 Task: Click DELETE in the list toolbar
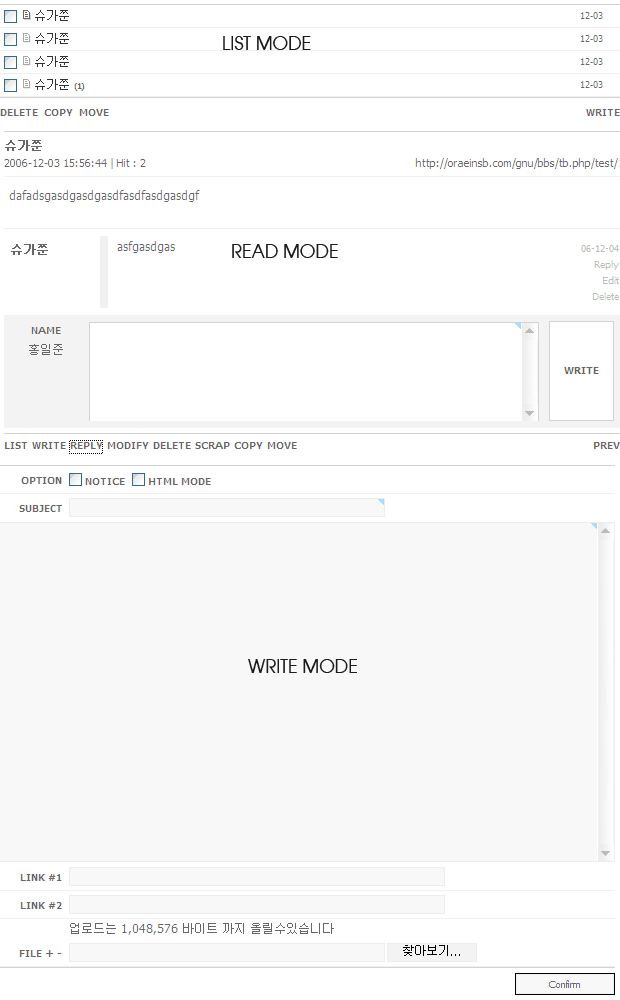pos(19,113)
